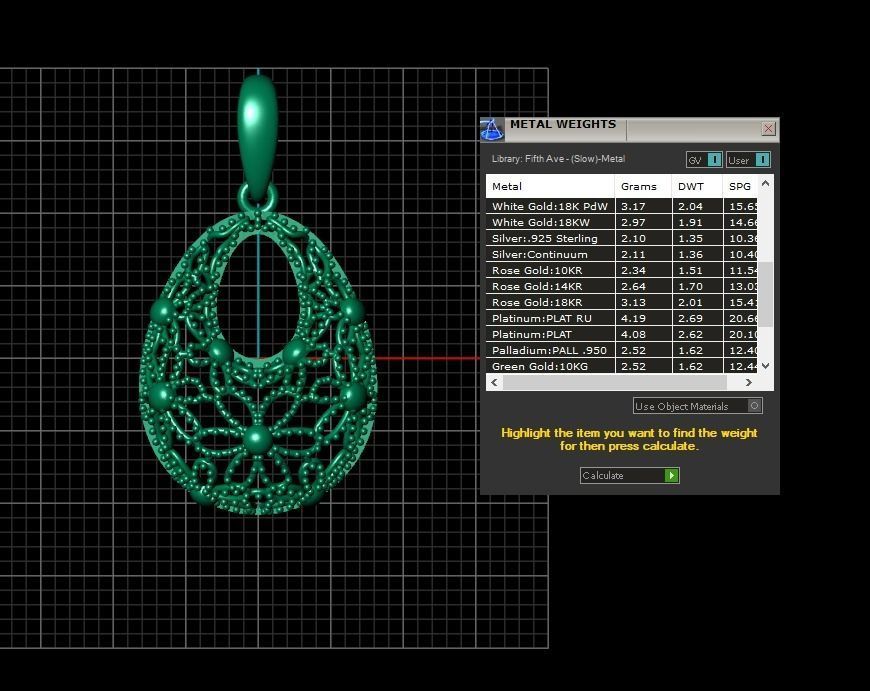Select the White Gold:18K PdW row
Viewport: 870px width, 691px height.
[621, 206]
